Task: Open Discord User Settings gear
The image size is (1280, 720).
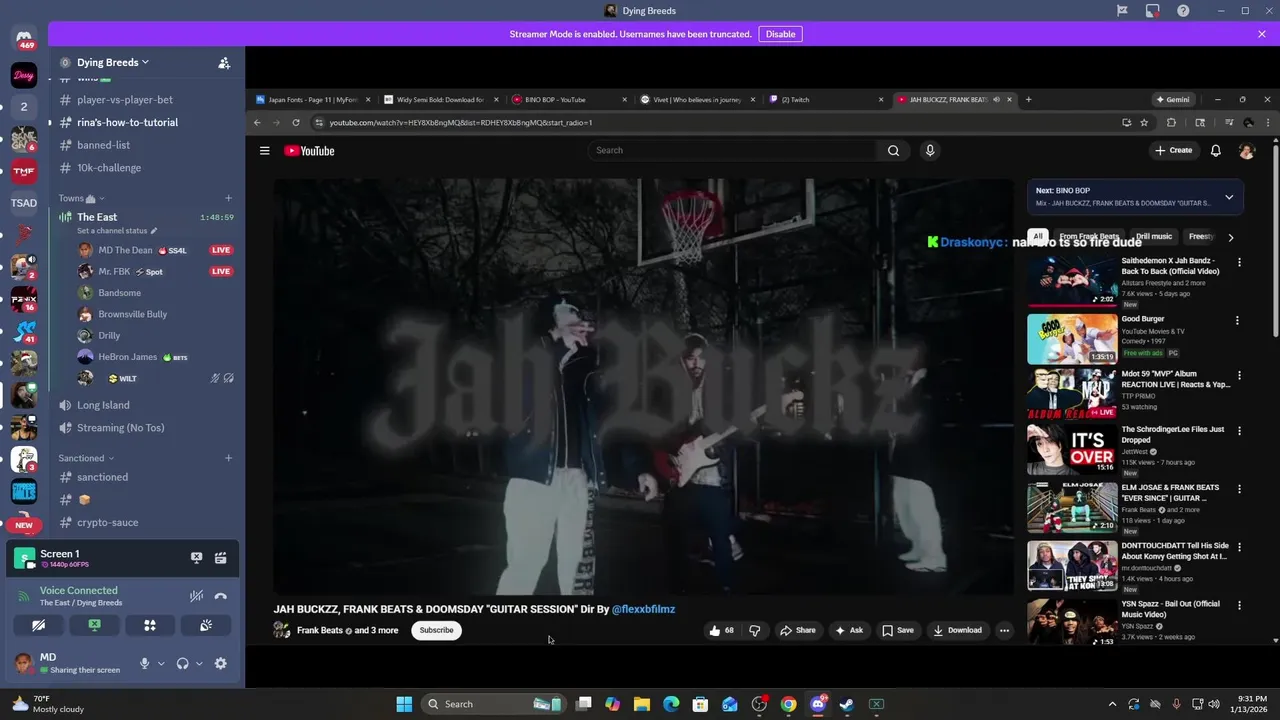Action: pyautogui.click(x=220, y=663)
